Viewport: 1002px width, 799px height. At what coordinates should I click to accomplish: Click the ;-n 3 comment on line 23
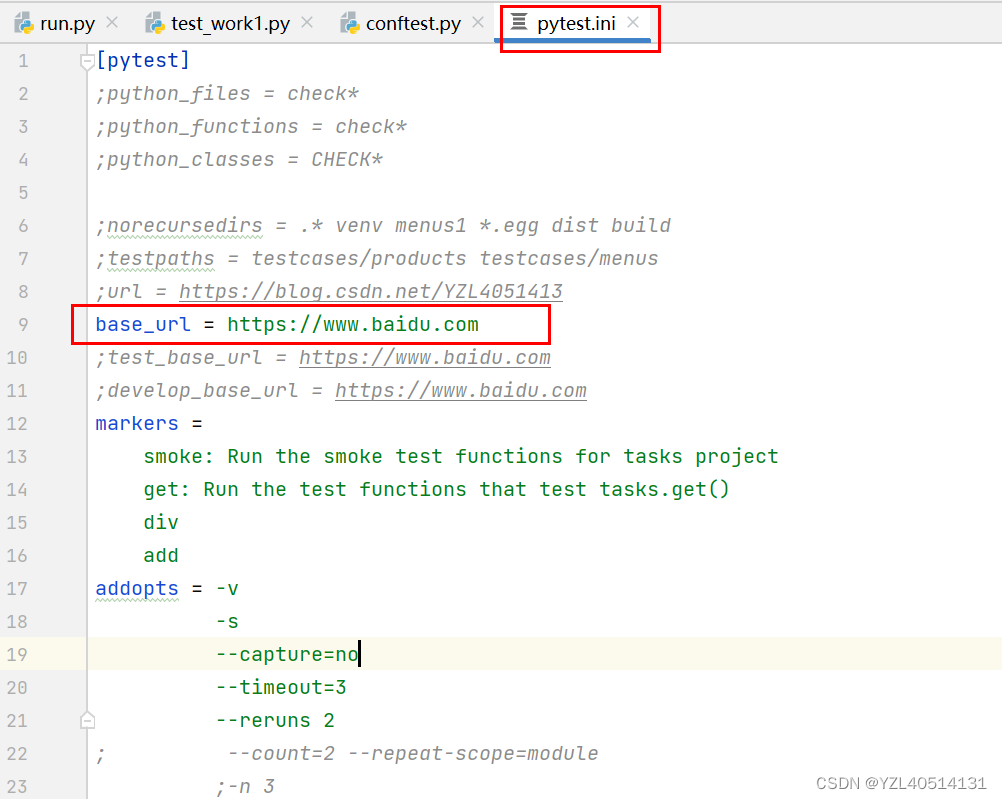245,786
